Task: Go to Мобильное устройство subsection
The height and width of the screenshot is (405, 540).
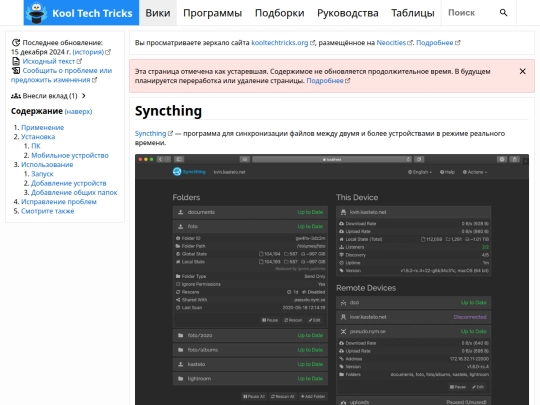Action: pyautogui.click(x=70, y=155)
